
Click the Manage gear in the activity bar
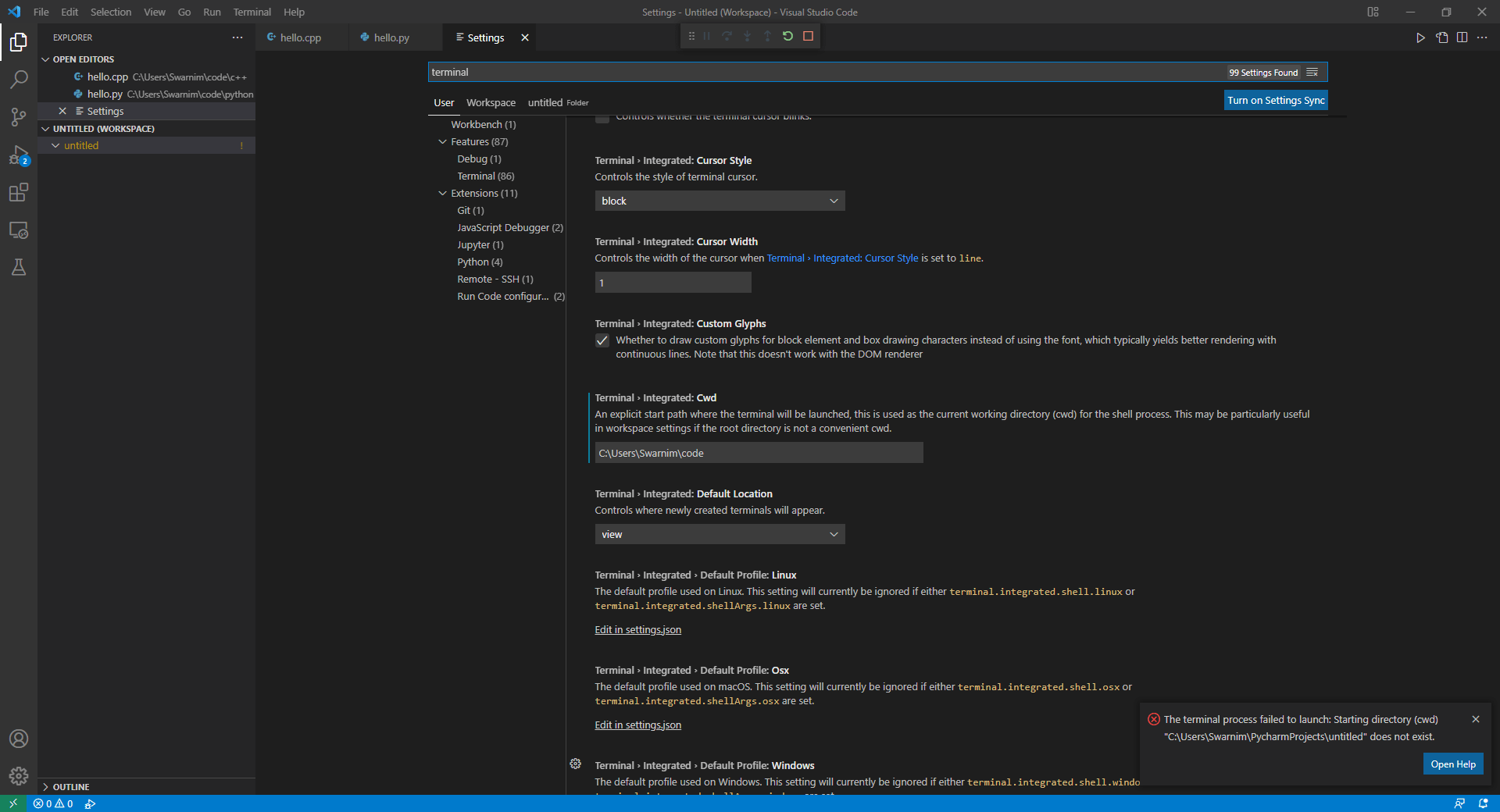pyautogui.click(x=19, y=775)
